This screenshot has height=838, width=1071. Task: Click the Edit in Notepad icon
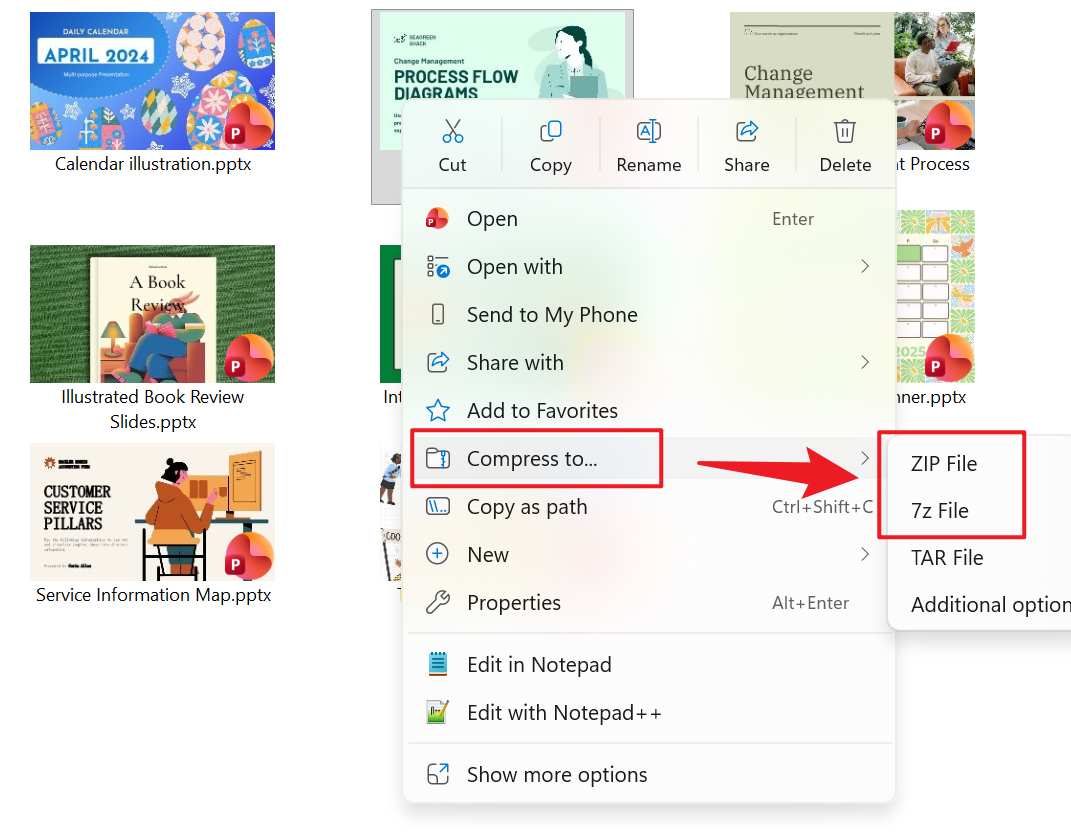tap(438, 663)
